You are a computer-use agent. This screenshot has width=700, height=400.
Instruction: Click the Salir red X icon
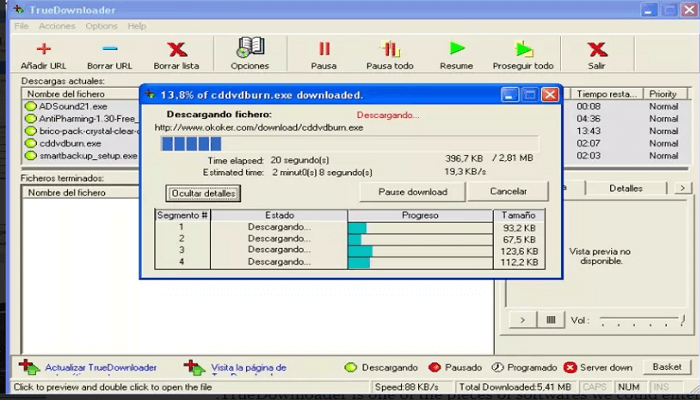596,49
